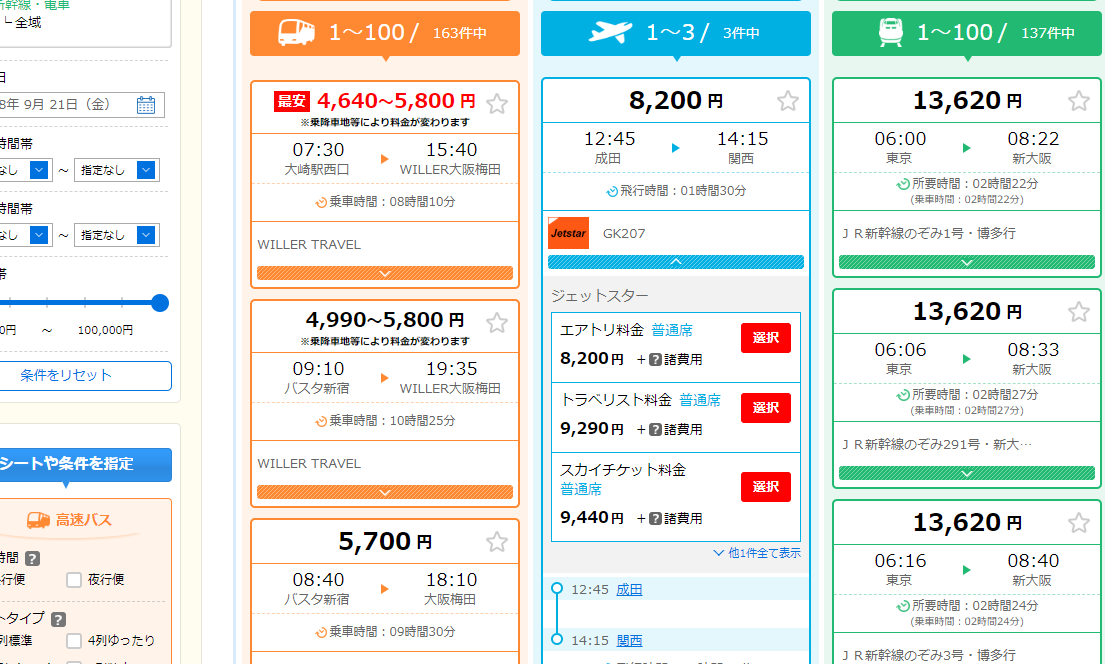The image size is (1105, 664).
Task: Open help icon beside エアトリ料金 諸費用
Action: click(x=655, y=359)
